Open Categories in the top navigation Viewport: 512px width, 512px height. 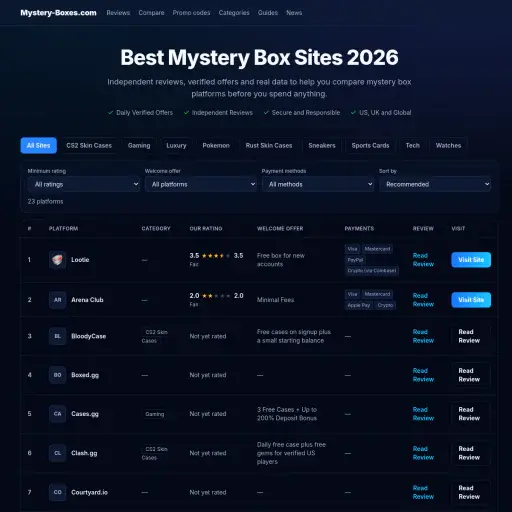point(234,13)
